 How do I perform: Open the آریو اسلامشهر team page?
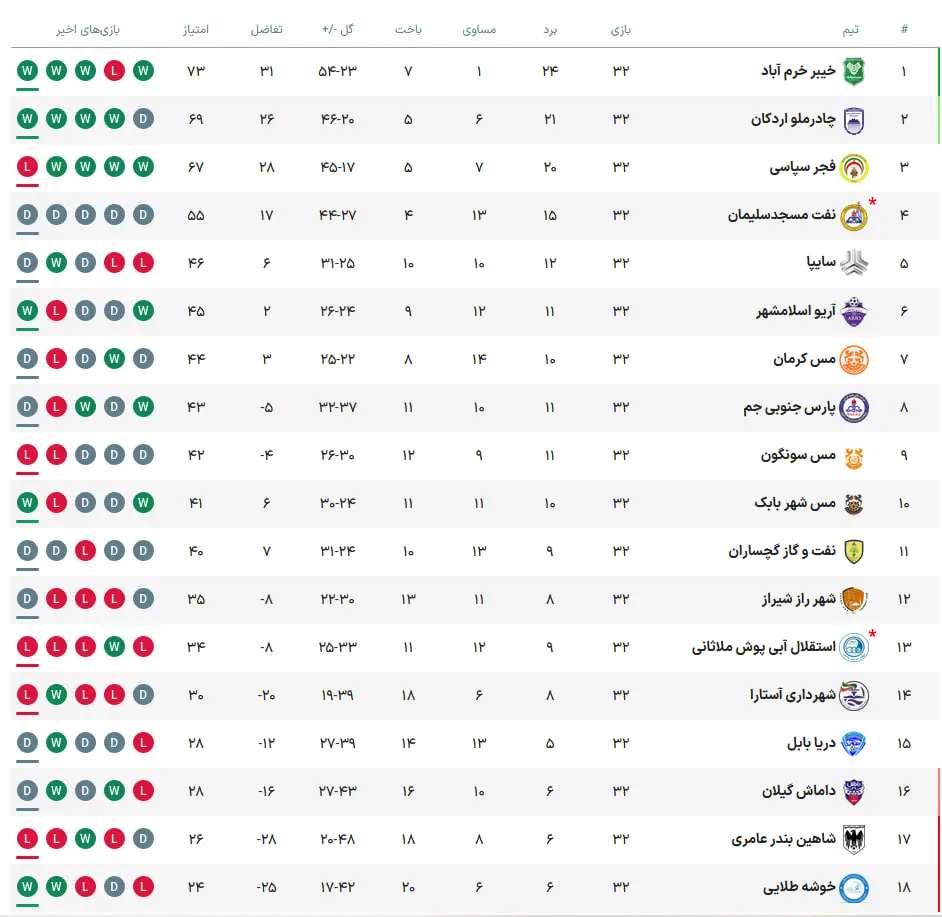(x=796, y=311)
